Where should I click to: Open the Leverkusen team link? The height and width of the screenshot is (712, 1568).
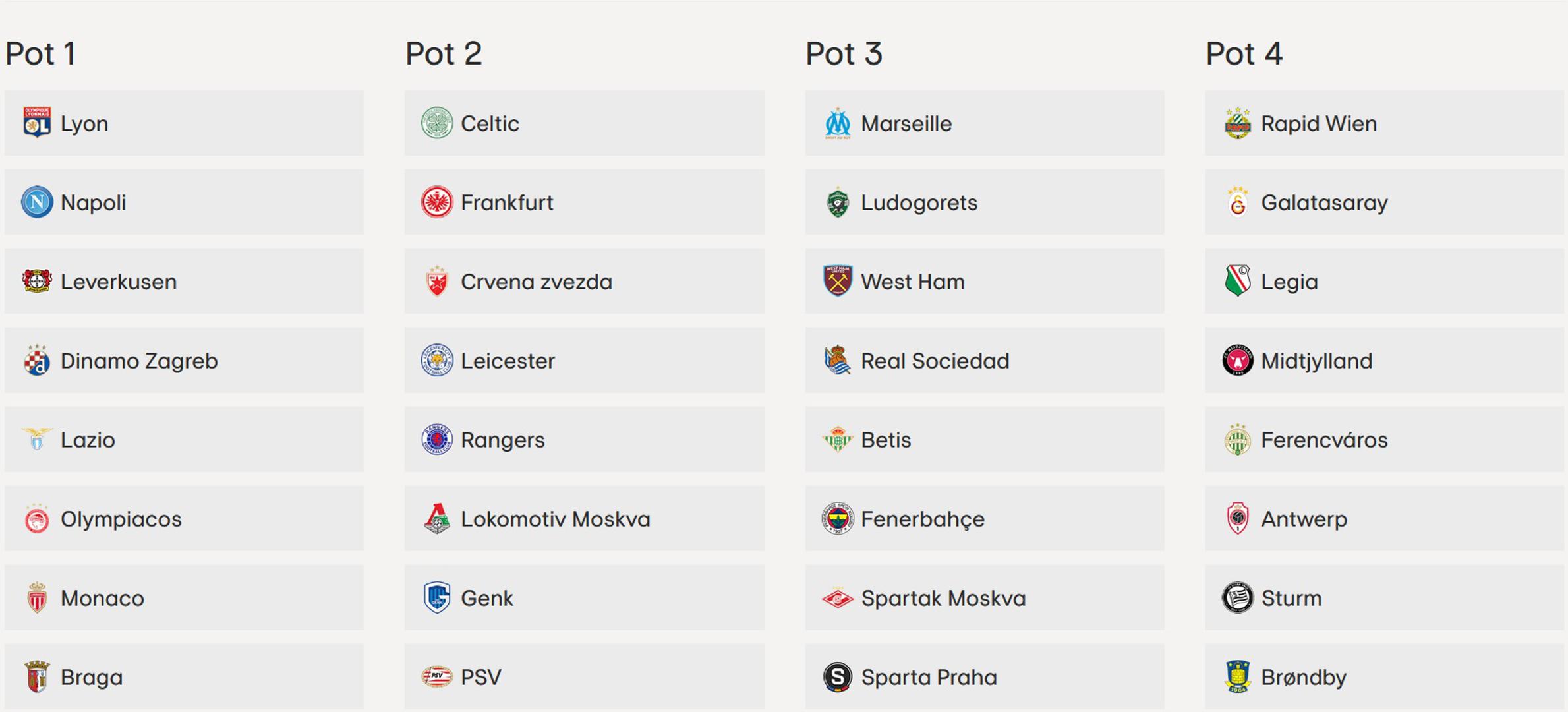pos(119,282)
